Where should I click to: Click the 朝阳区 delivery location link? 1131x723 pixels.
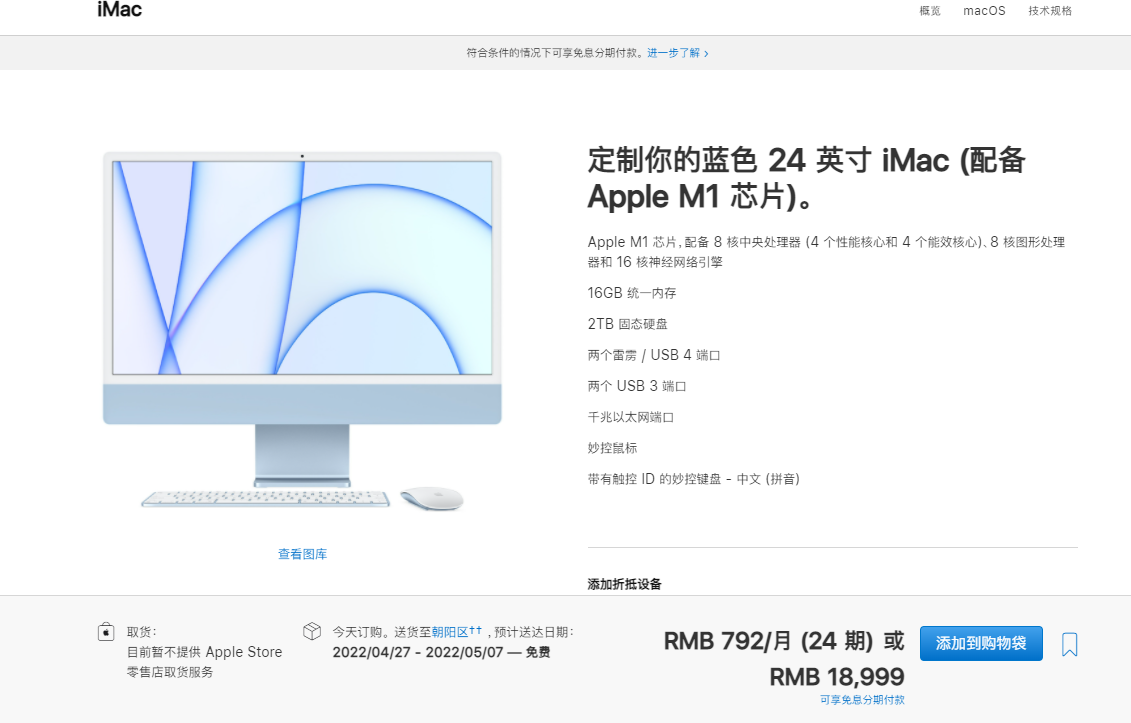pos(450,632)
